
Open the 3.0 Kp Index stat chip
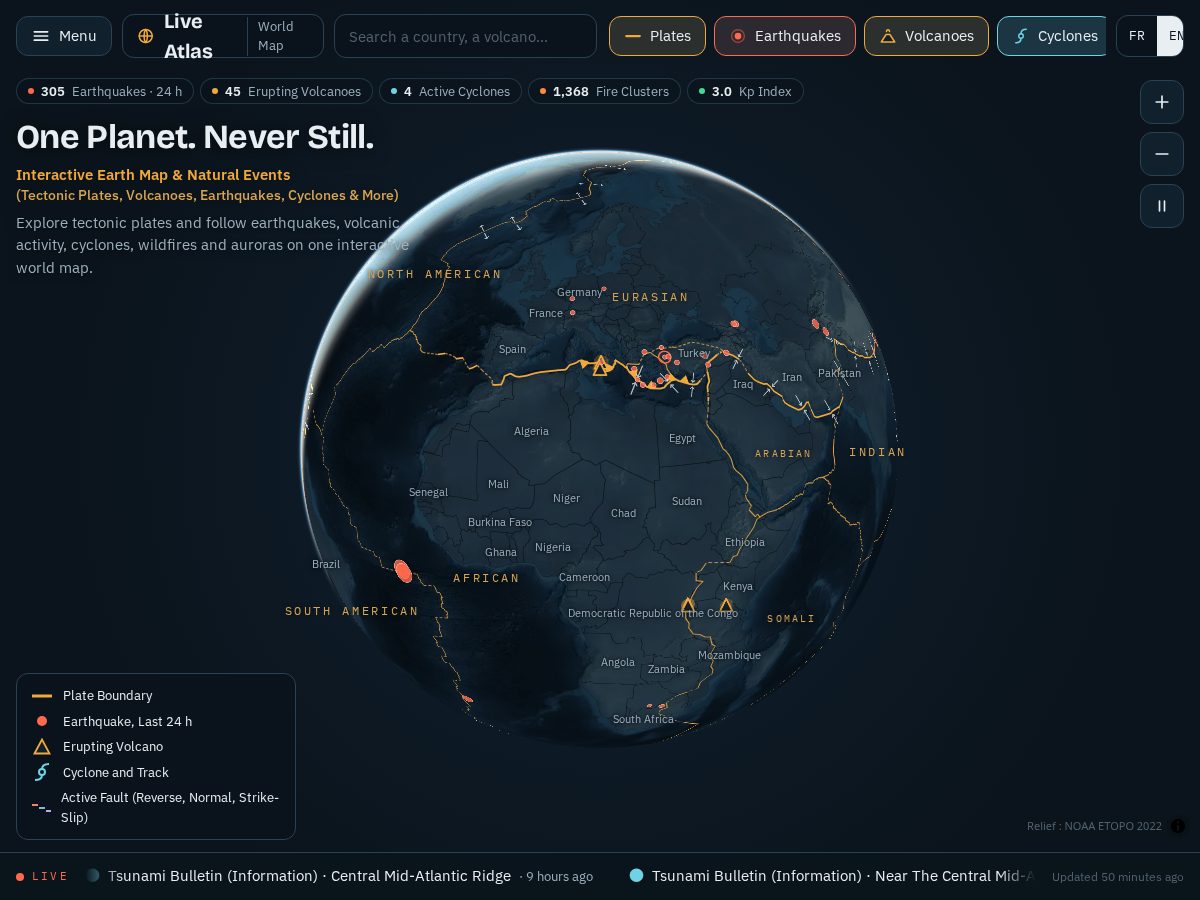pos(745,91)
